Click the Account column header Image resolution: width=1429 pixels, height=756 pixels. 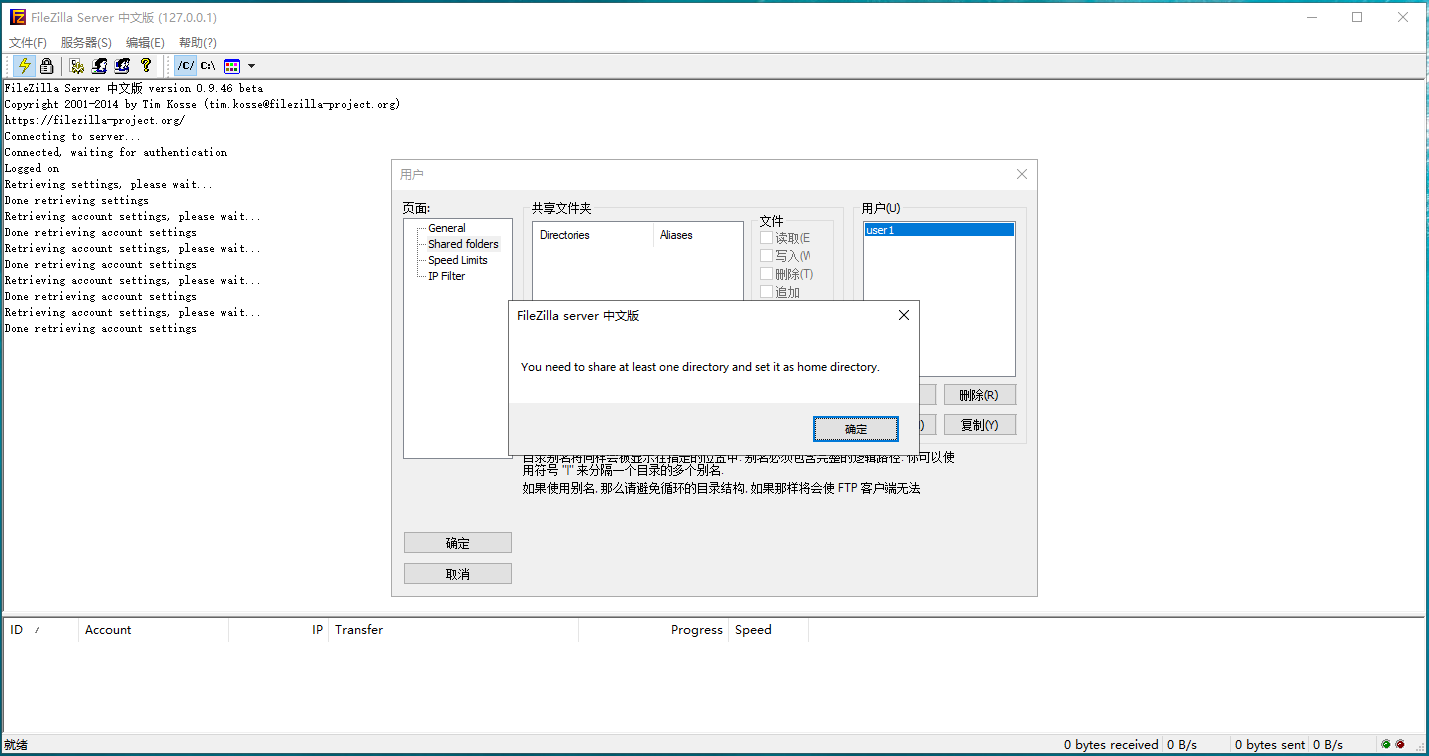tap(153, 630)
